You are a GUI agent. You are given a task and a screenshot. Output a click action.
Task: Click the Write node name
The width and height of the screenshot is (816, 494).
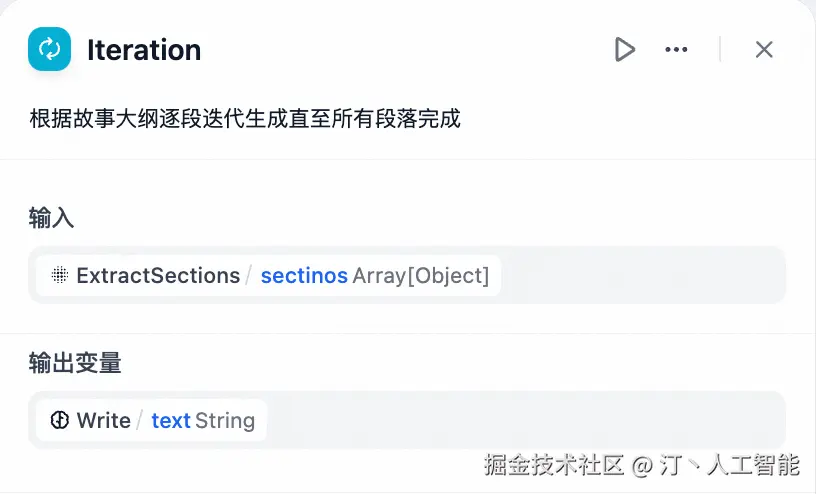104,420
